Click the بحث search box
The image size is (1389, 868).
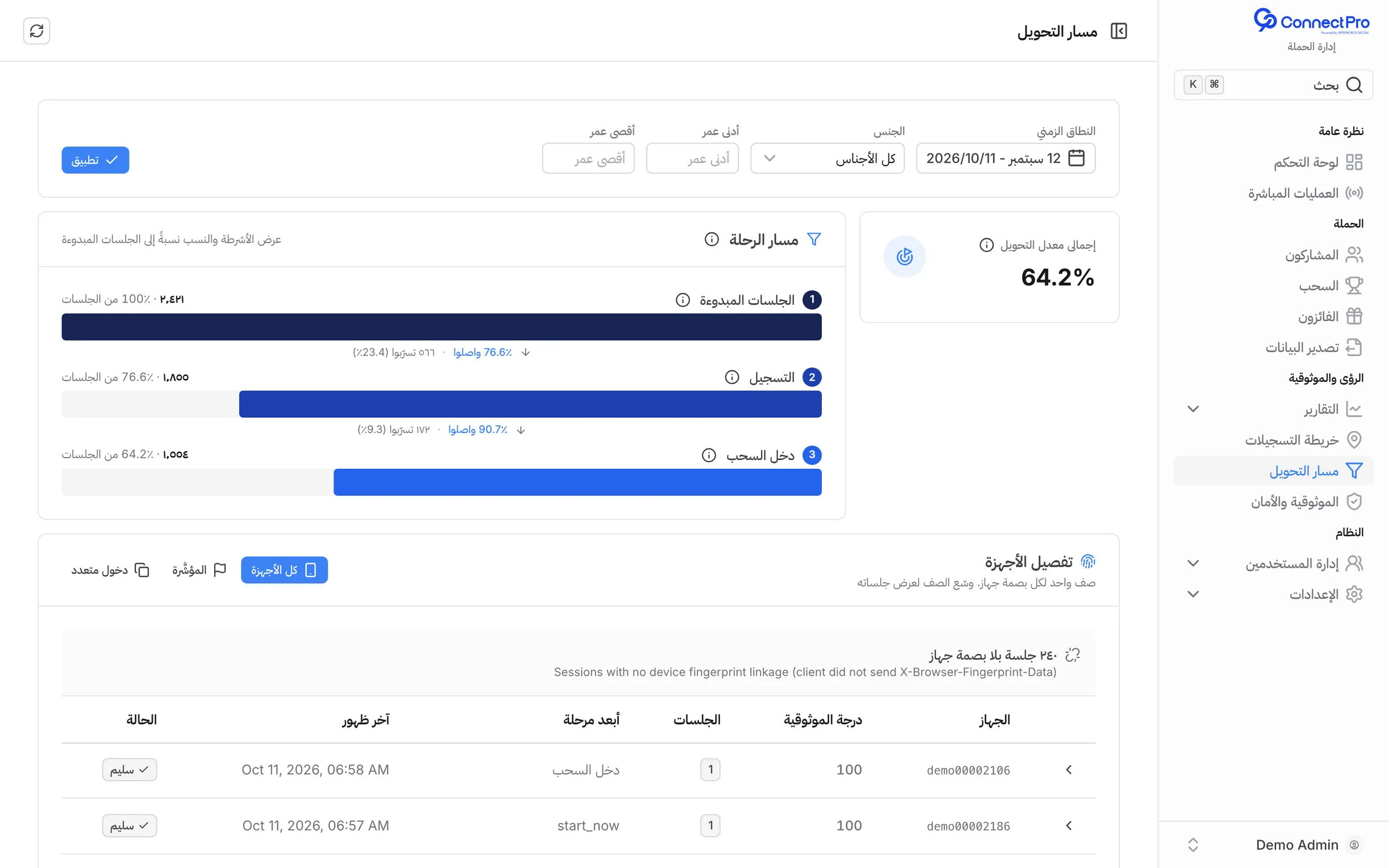[1273, 85]
